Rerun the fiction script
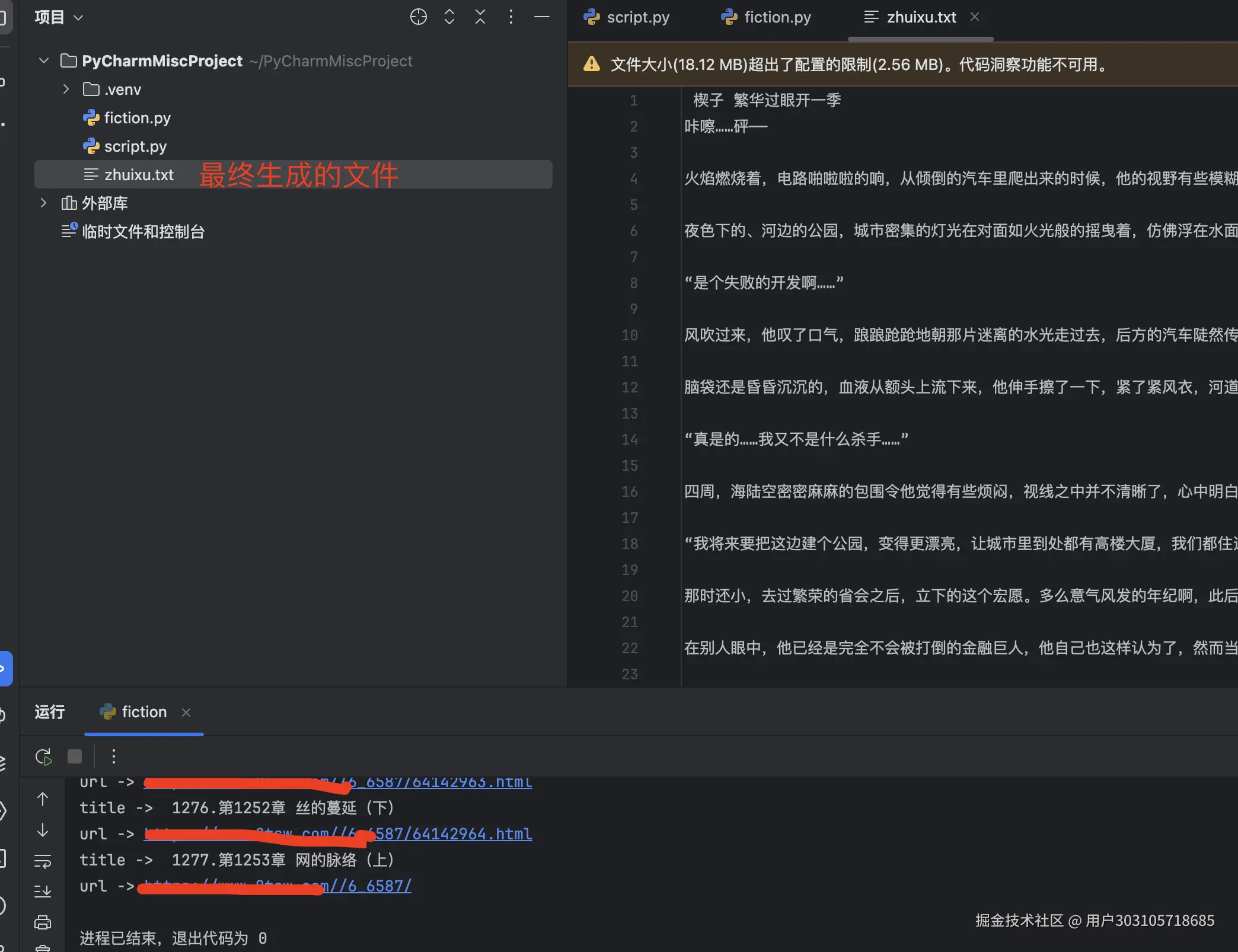 43,756
